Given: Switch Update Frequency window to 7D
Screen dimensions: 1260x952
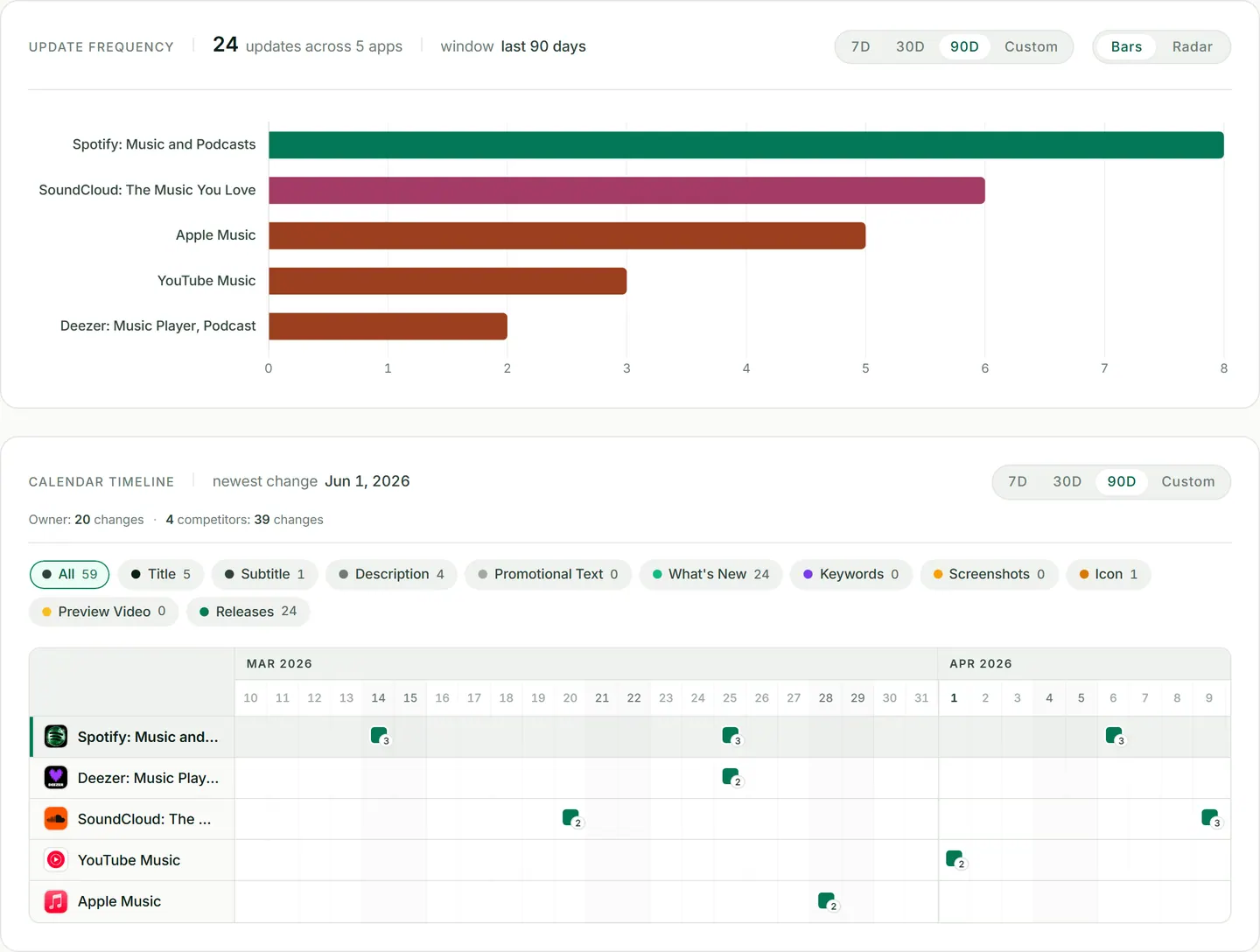Looking at the screenshot, I should click(x=861, y=47).
